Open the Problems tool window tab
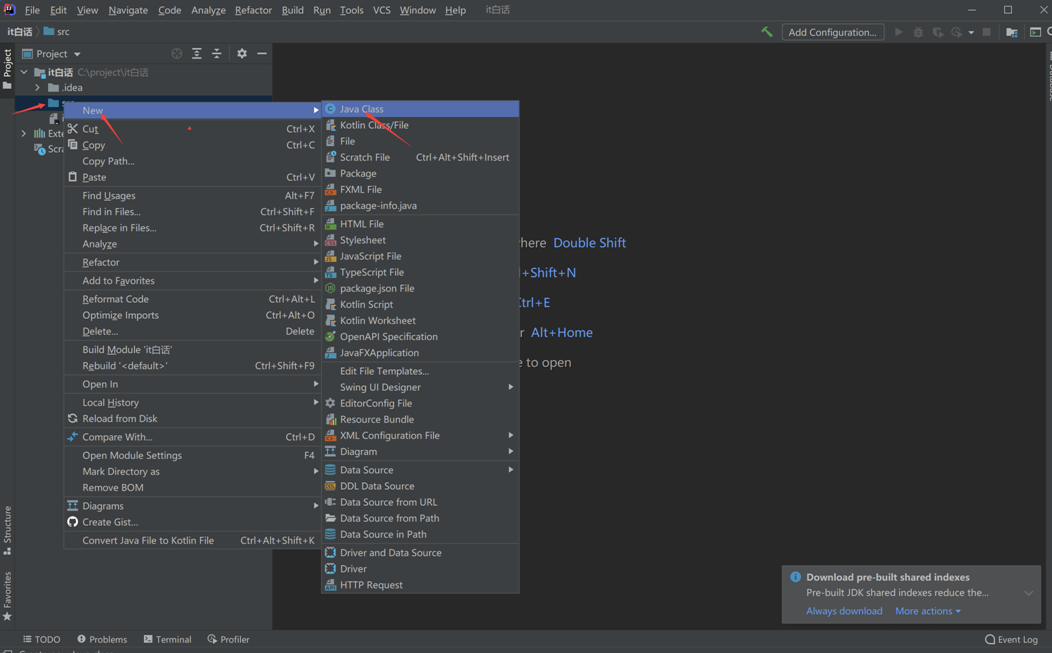Screen dimensions: 1052x653 pyautogui.click(x=102, y=639)
